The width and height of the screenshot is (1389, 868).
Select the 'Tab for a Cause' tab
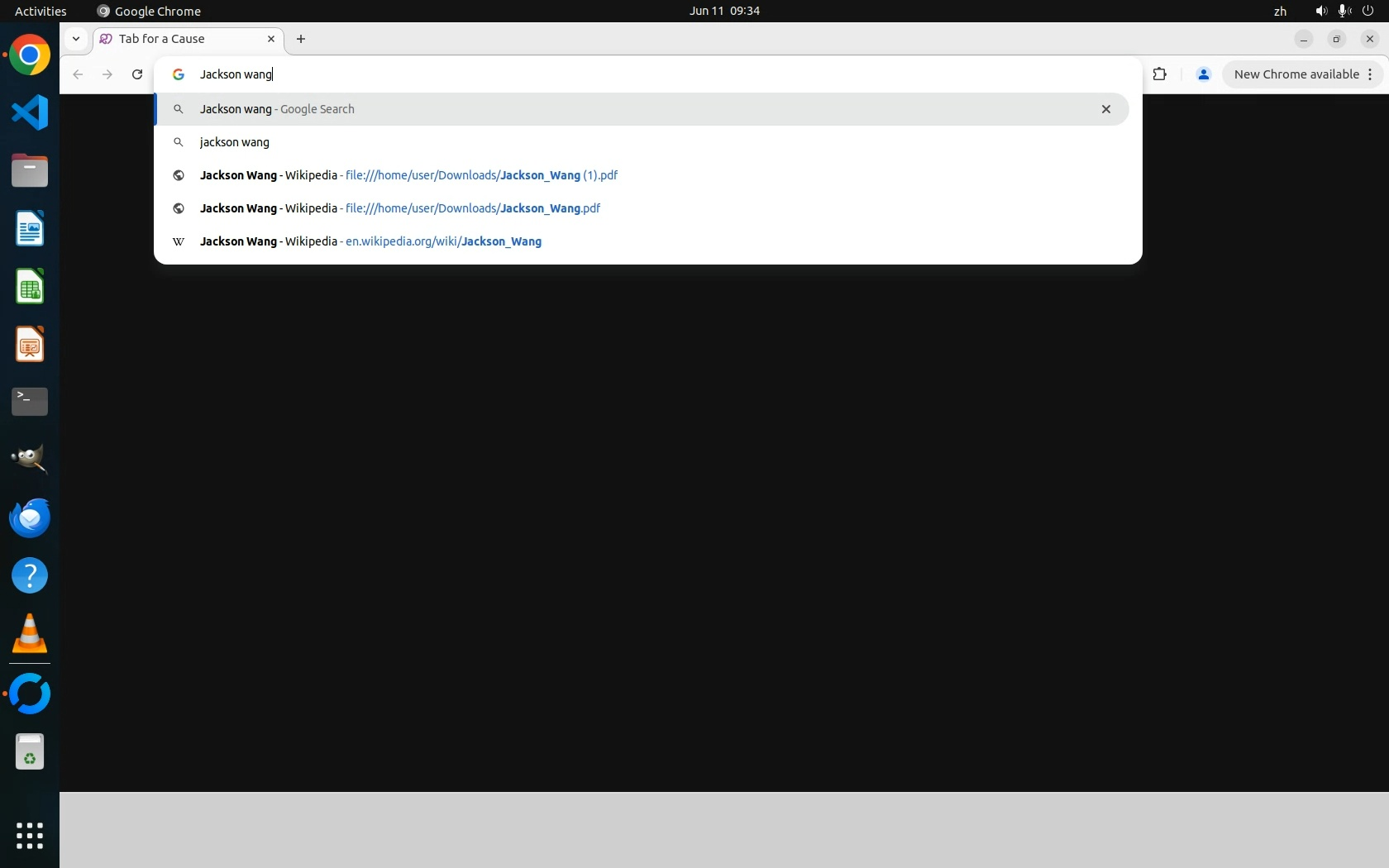178,39
